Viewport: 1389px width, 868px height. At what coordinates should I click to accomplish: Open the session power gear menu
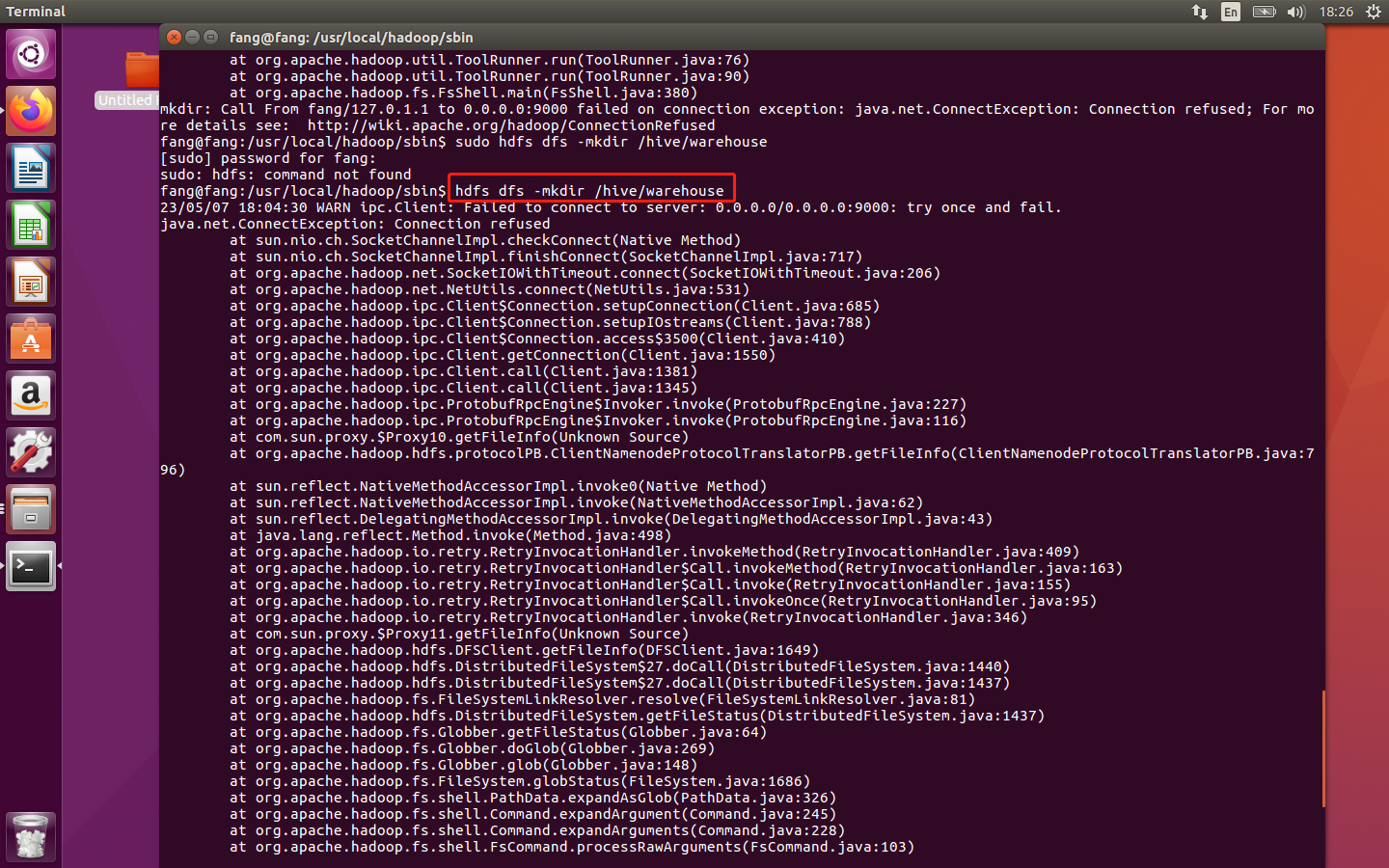(x=1374, y=12)
